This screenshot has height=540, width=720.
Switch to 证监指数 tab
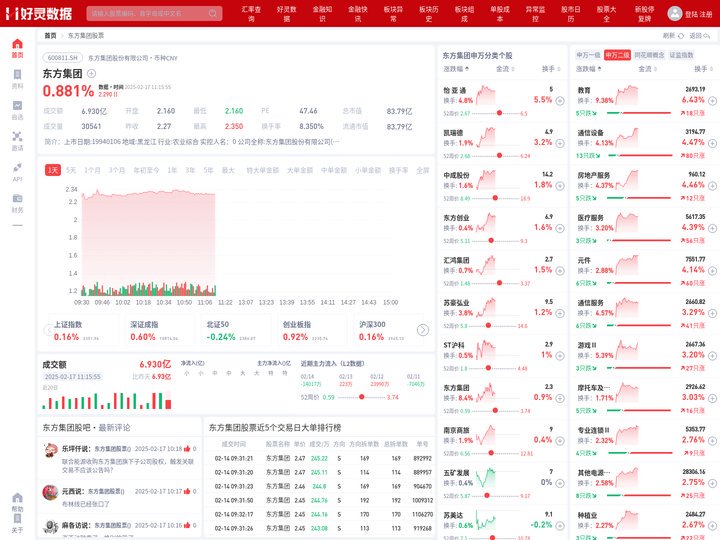click(x=681, y=55)
